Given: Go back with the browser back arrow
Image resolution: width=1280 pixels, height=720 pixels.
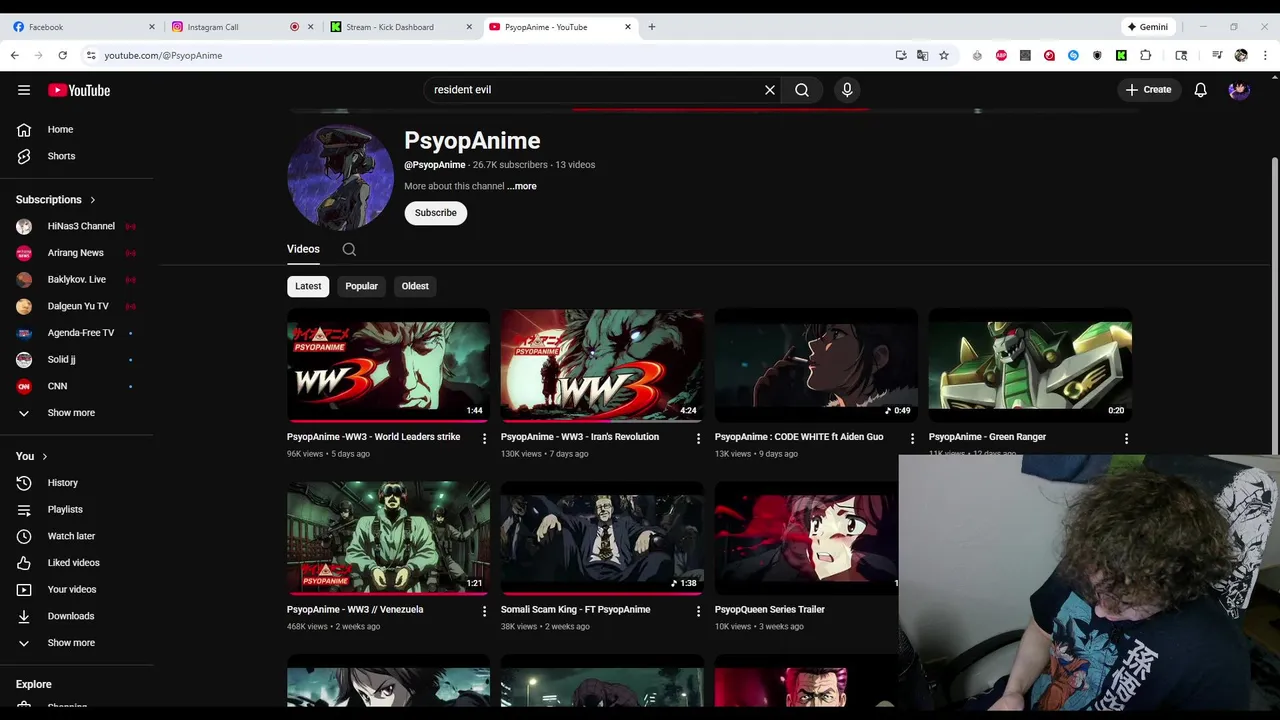Looking at the screenshot, I should (x=15, y=55).
